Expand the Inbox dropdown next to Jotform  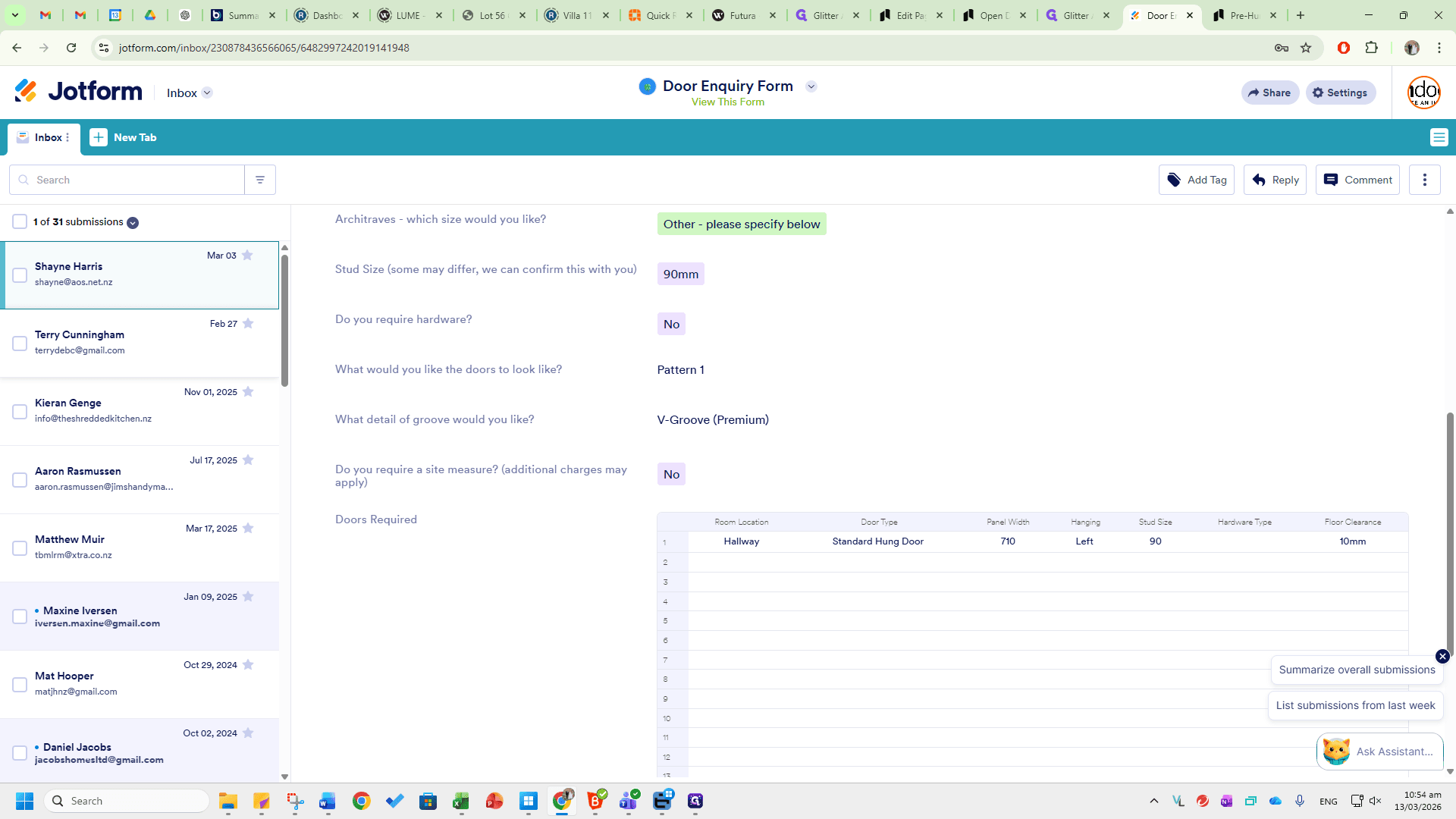coord(207,93)
